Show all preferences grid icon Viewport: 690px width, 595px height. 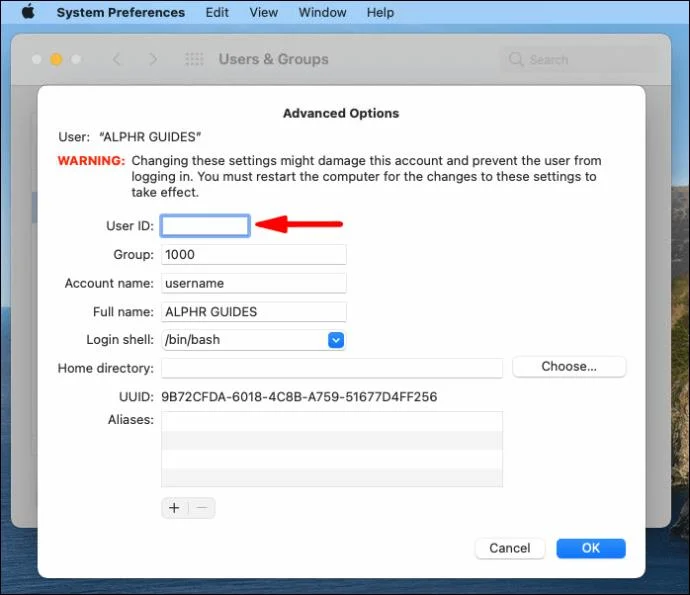(x=194, y=59)
